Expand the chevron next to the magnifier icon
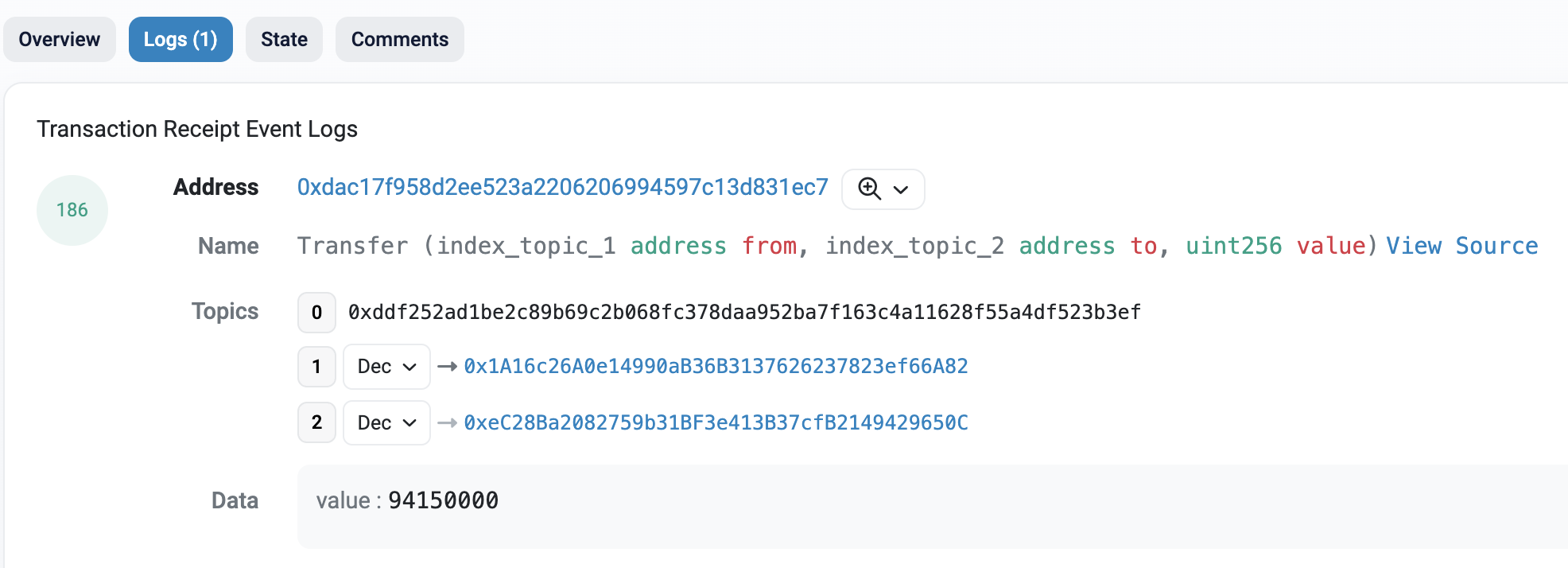 [x=901, y=189]
